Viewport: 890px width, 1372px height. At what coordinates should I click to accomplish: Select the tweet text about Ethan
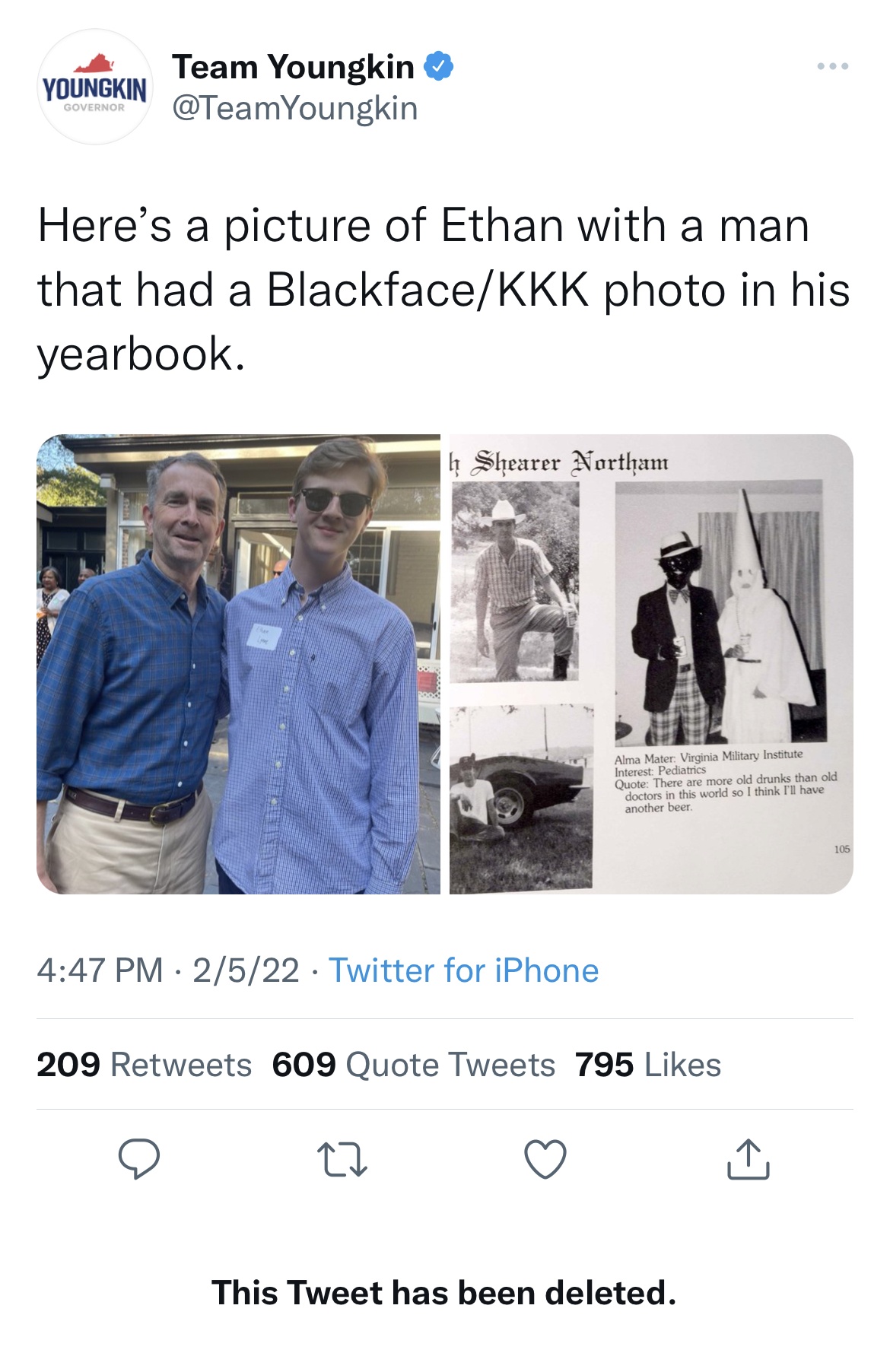pyautogui.click(x=443, y=290)
